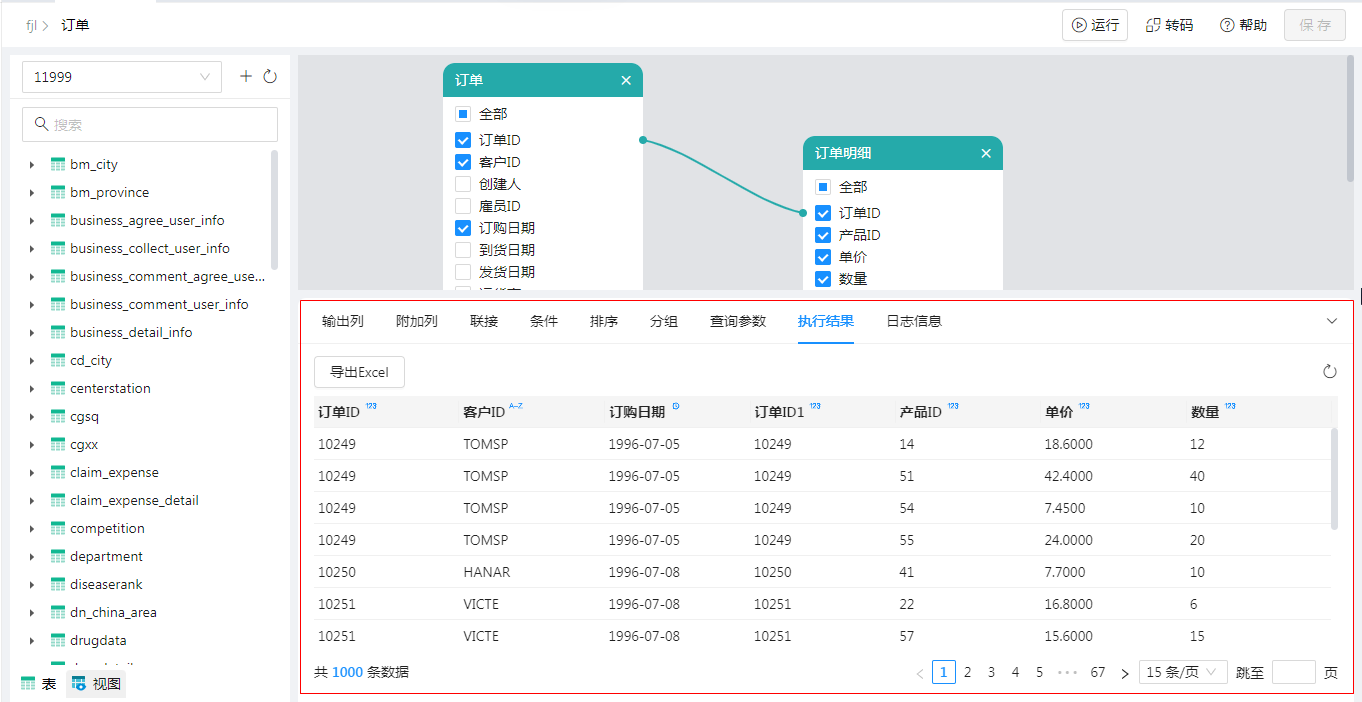Expand the bm_city table node

pyautogui.click(x=32, y=165)
